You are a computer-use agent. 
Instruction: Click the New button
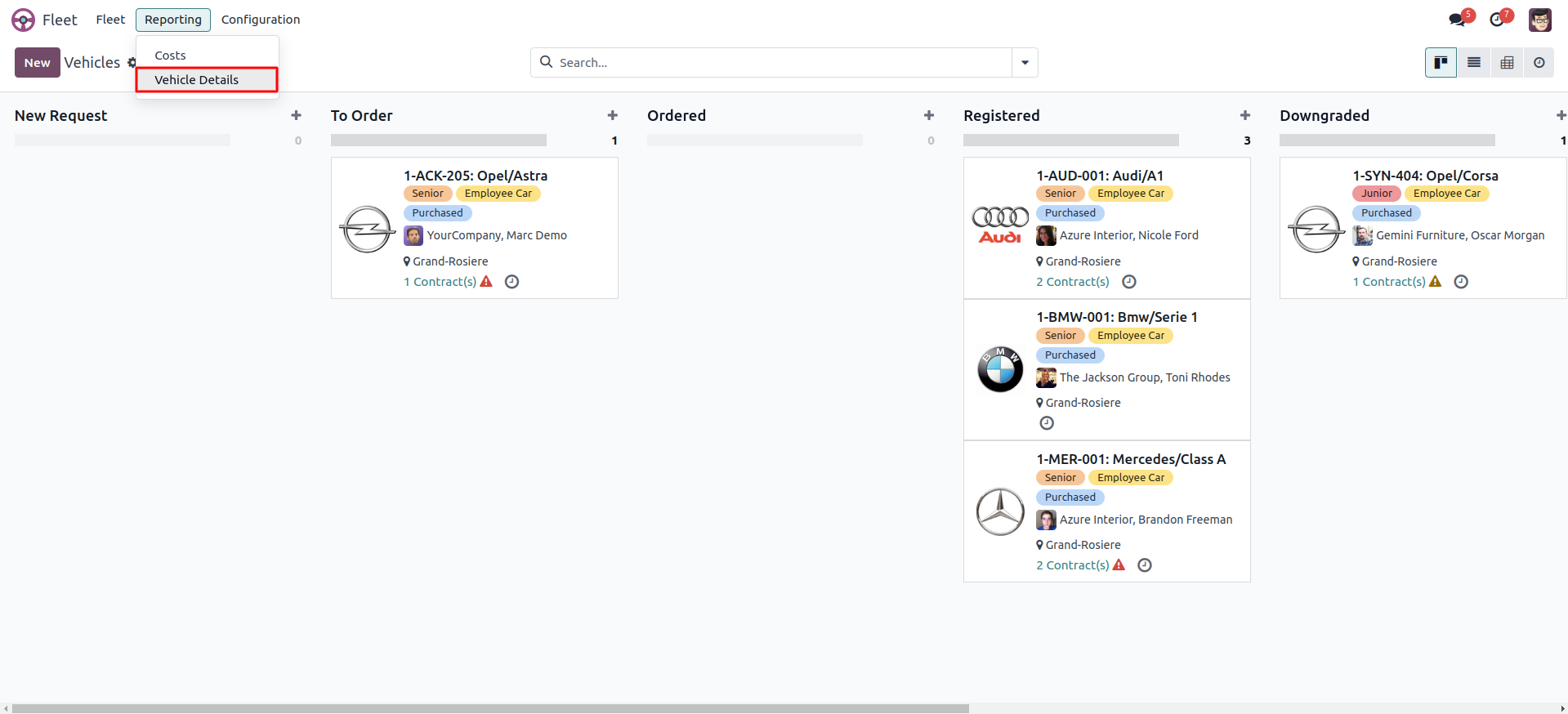(37, 63)
